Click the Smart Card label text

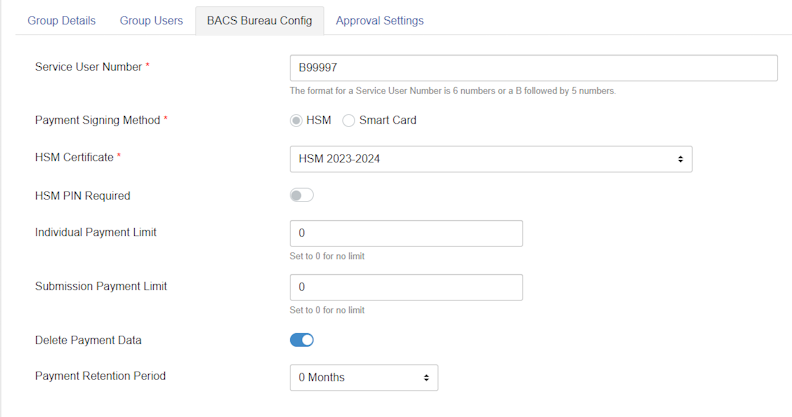(x=387, y=120)
